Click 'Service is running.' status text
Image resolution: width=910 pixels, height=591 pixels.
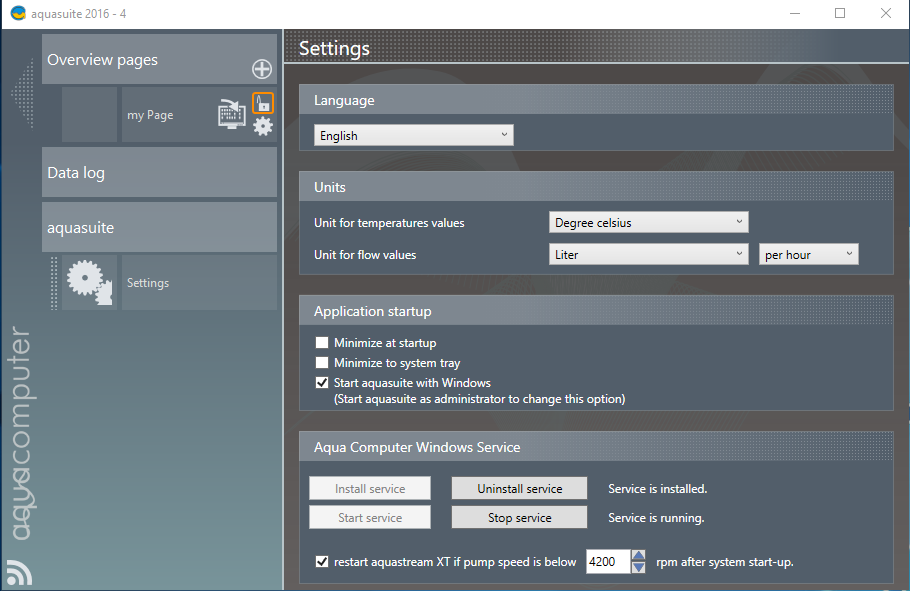pos(656,518)
